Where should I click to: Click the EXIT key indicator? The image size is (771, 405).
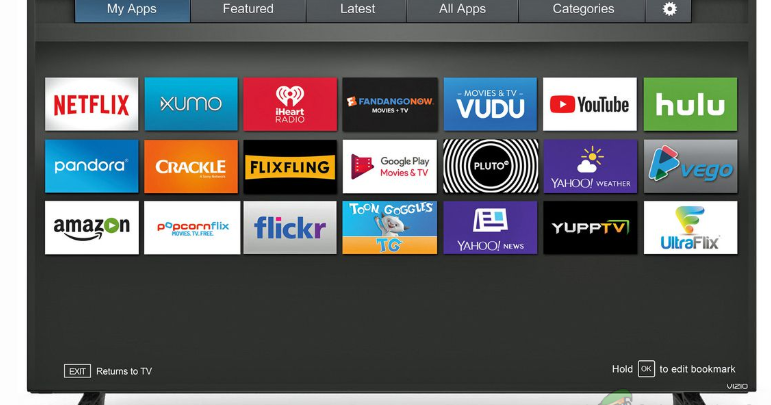pos(77,371)
